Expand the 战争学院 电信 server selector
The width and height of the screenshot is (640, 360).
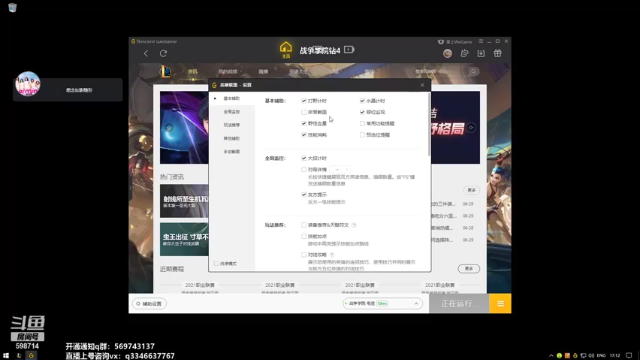click(x=382, y=304)
